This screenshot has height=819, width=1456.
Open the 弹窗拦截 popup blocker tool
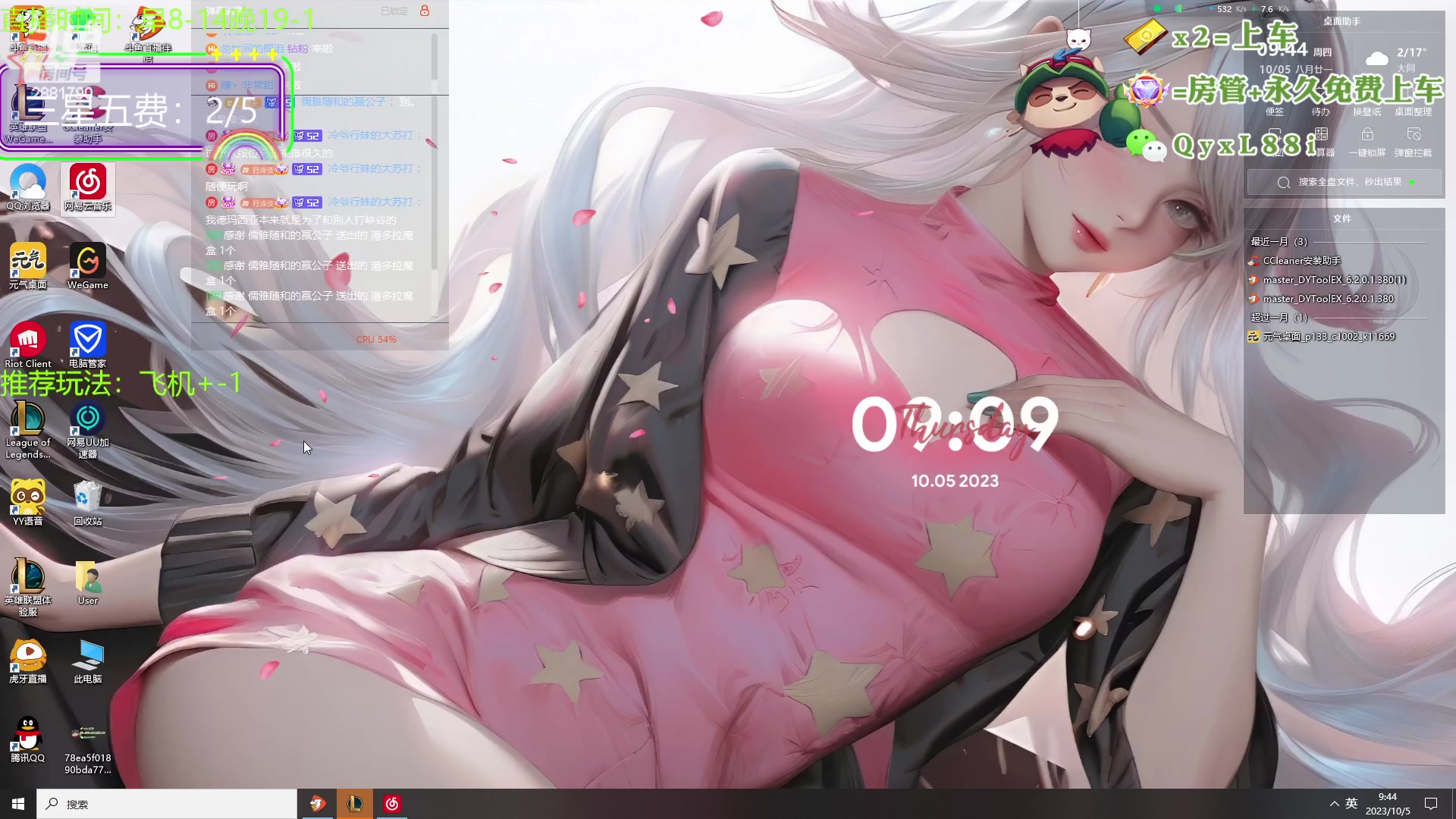click(1413, 141)
